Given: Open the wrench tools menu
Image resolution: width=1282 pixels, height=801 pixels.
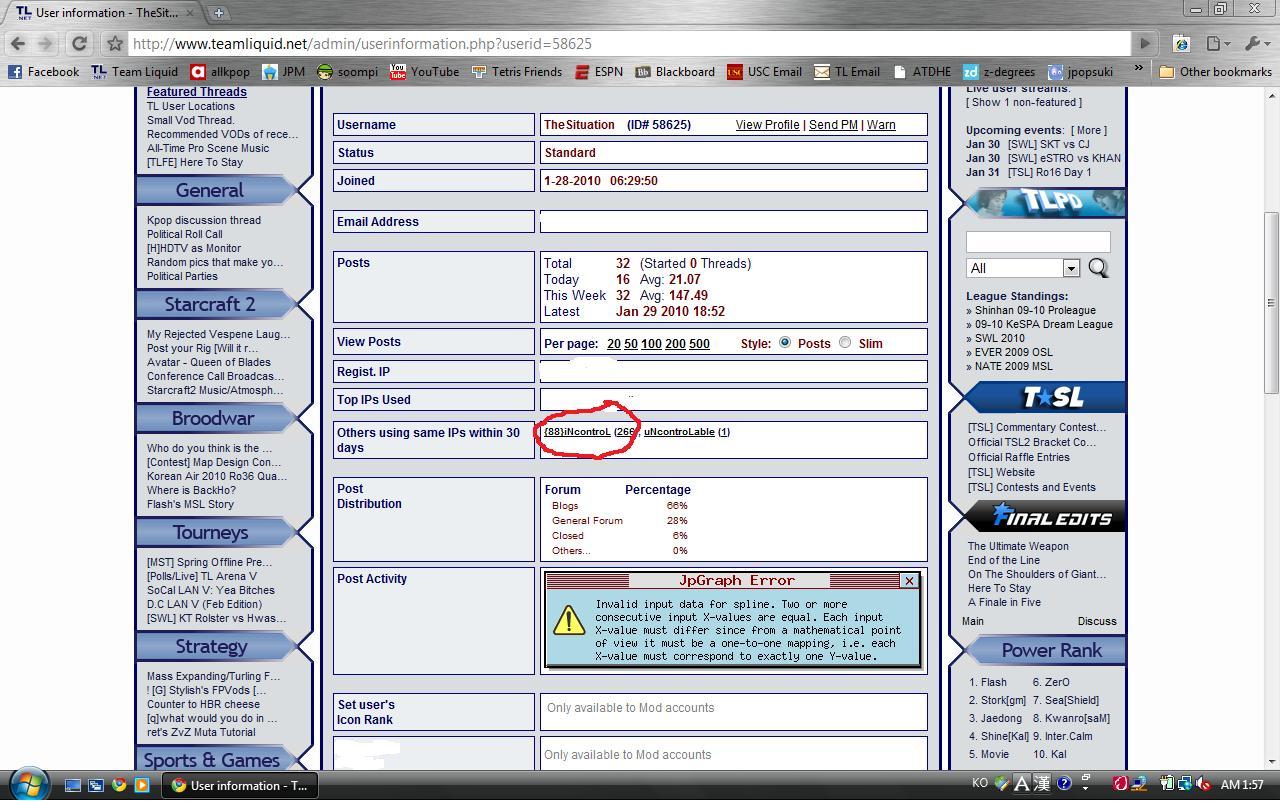Looking at the screenshot, I should [1255, 44].
